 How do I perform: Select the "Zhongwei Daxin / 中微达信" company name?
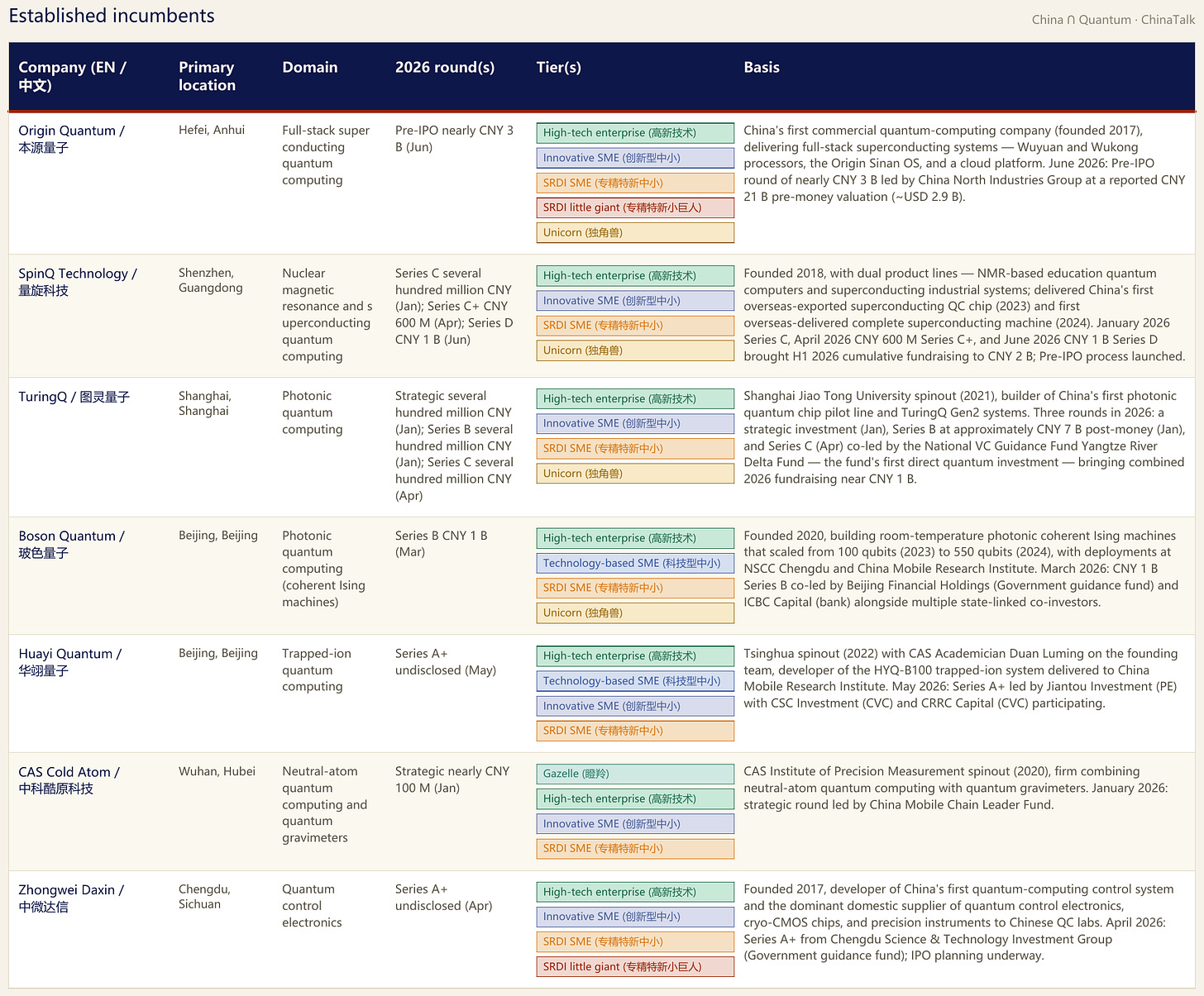point(71,898)
